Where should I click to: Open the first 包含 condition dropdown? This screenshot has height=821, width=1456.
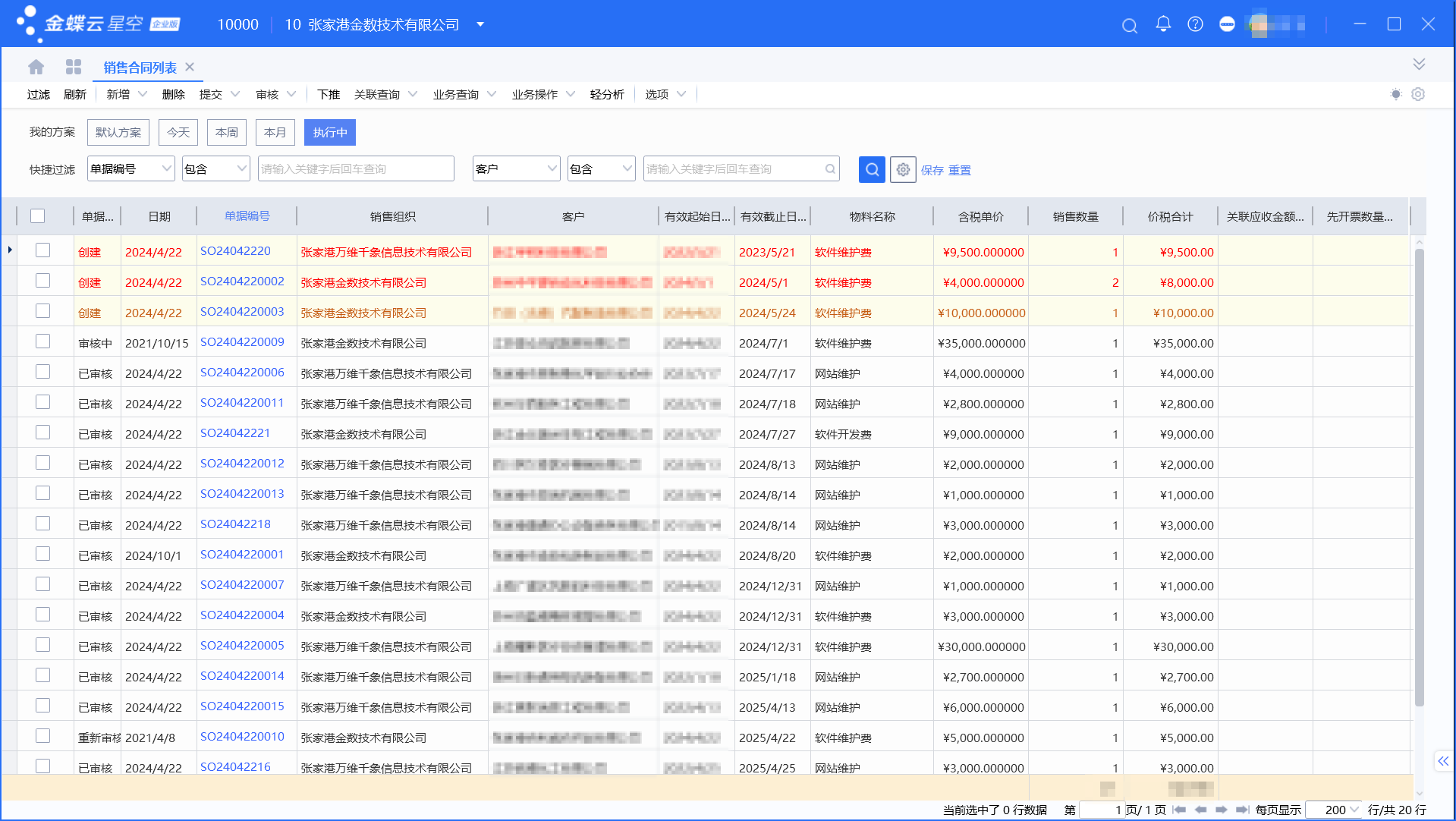[x=216, y=168]
